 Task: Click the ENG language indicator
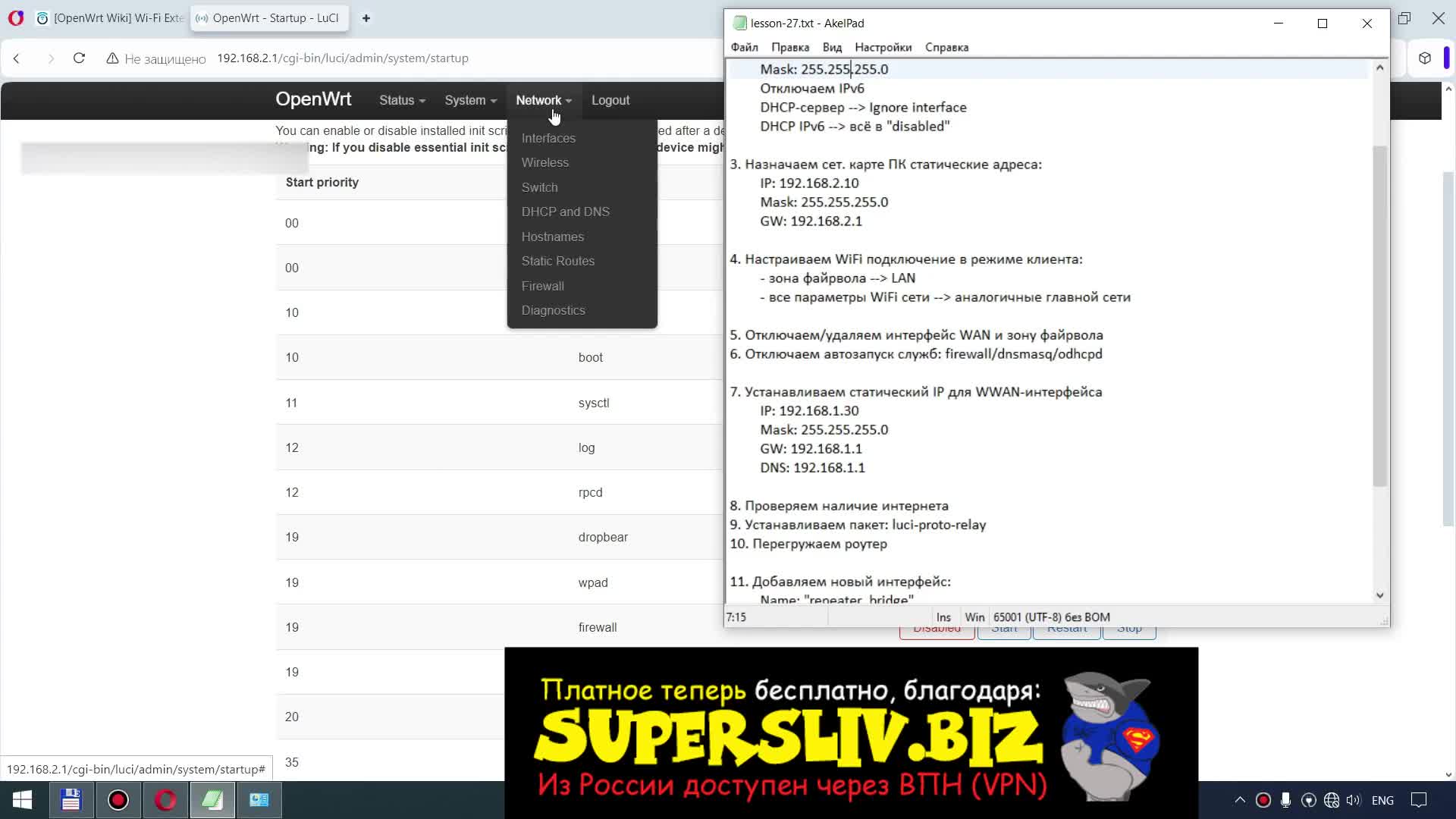pyautogui.click(x=1382, y=800)
